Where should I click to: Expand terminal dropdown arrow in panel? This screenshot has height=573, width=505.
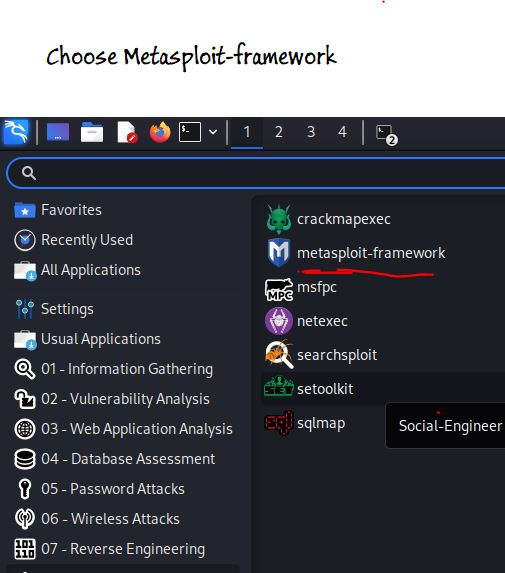click(213, 132)
